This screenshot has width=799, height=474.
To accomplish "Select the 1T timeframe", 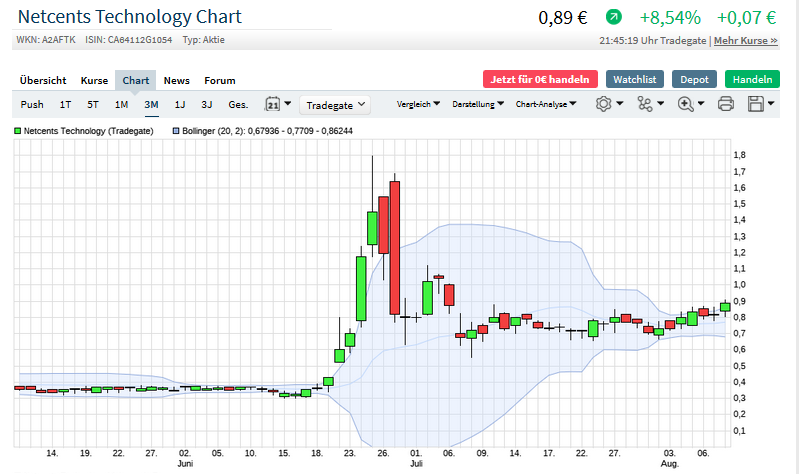I will pyautogui.click(x=65, y=104).
